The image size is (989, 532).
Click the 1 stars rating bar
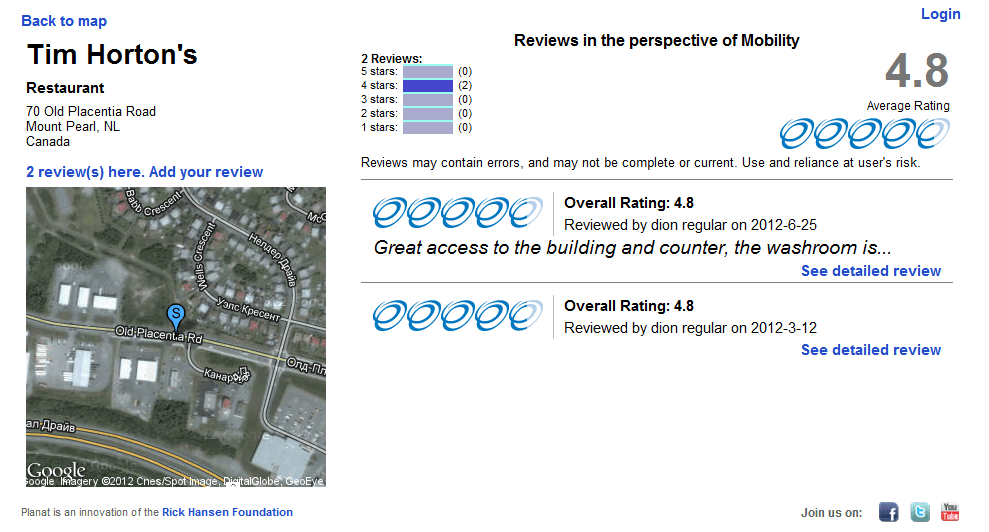click(x=428, y=128)
